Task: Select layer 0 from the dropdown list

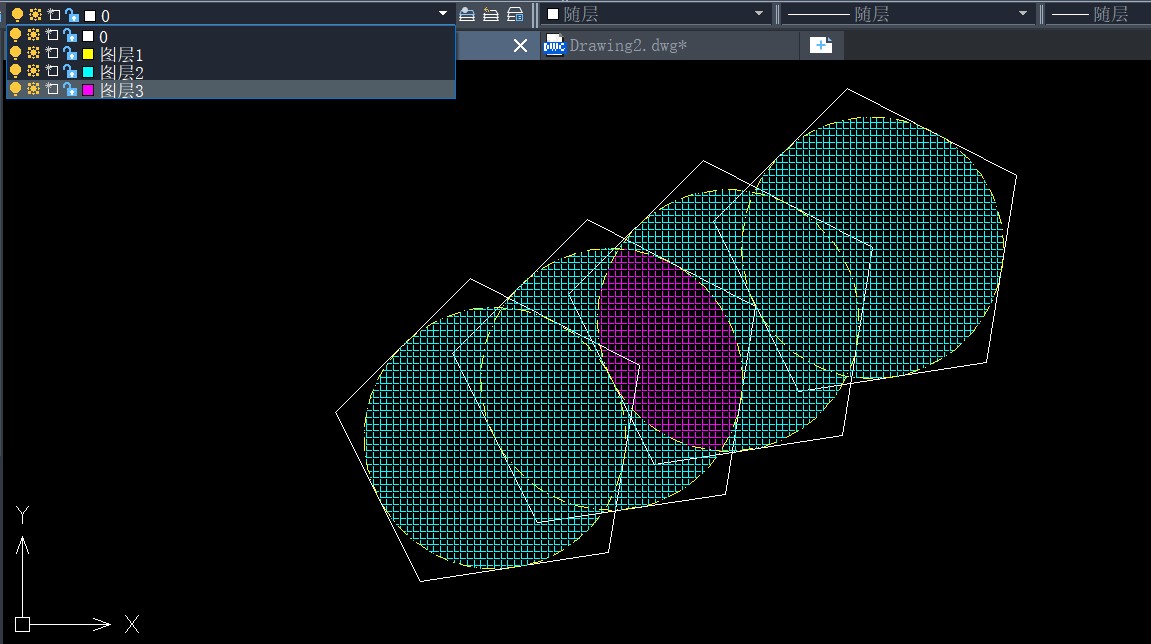Action: (x=231, y=35)
